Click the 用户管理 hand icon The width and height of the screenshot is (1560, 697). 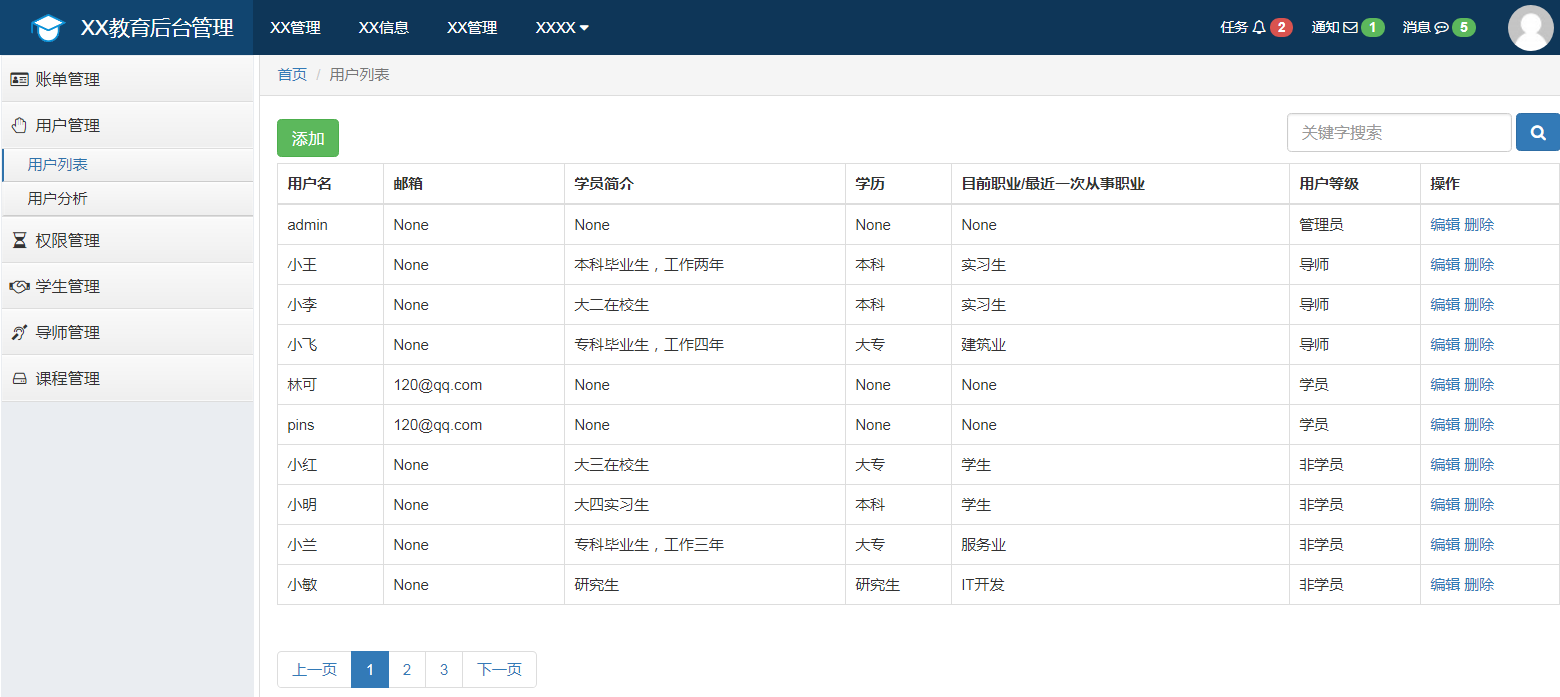click(x=19, y=125)
